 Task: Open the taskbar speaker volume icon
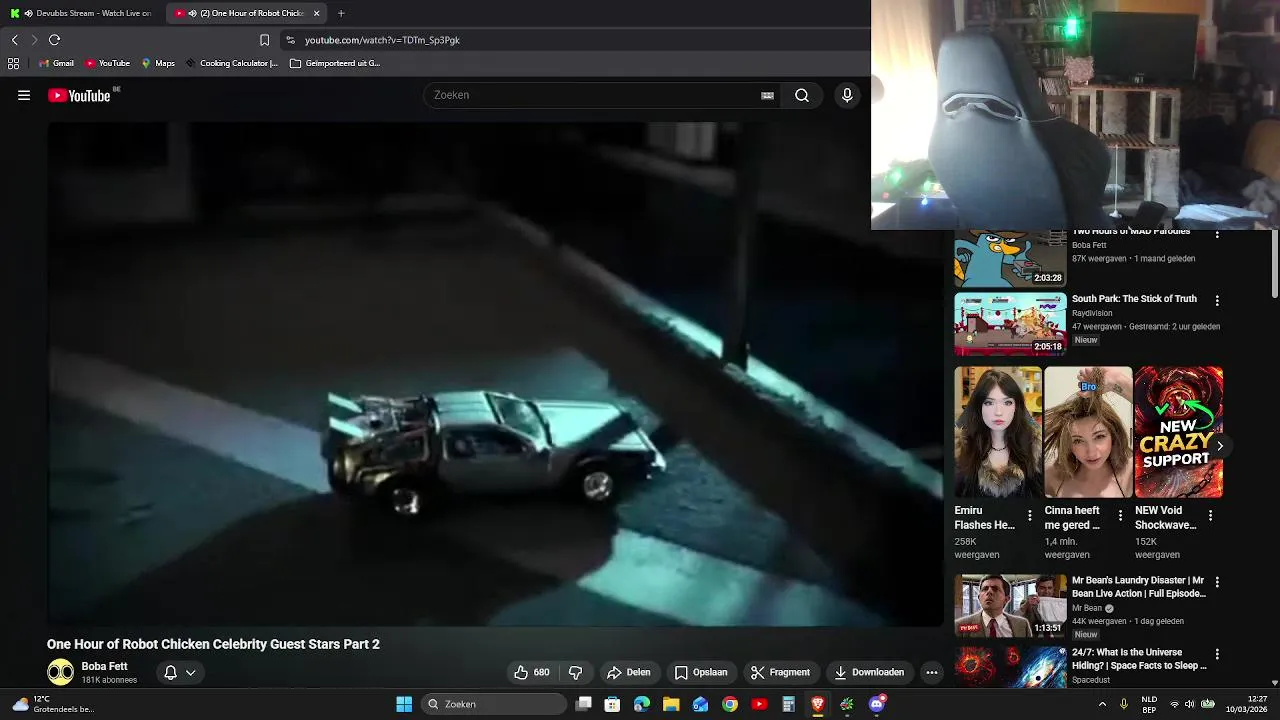tap(1190, 704)
